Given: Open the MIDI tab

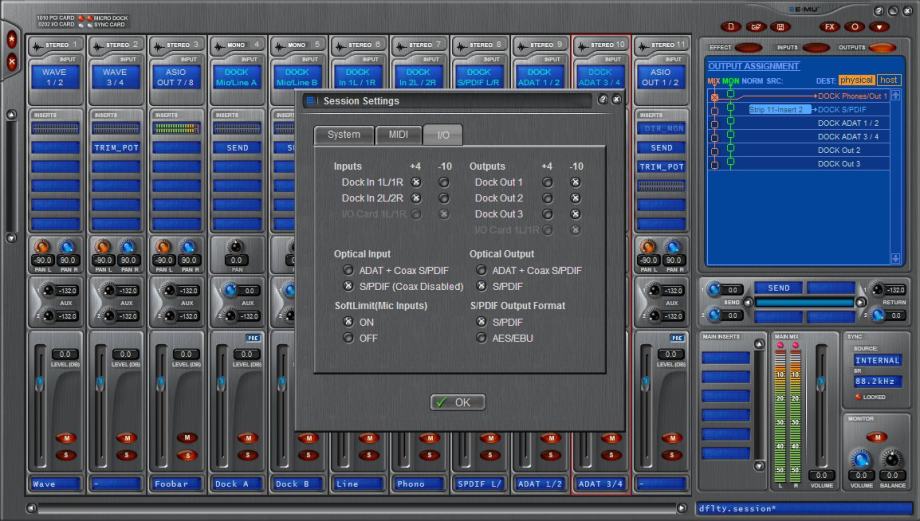Looking at the screenshot, I should pos(398,135).
